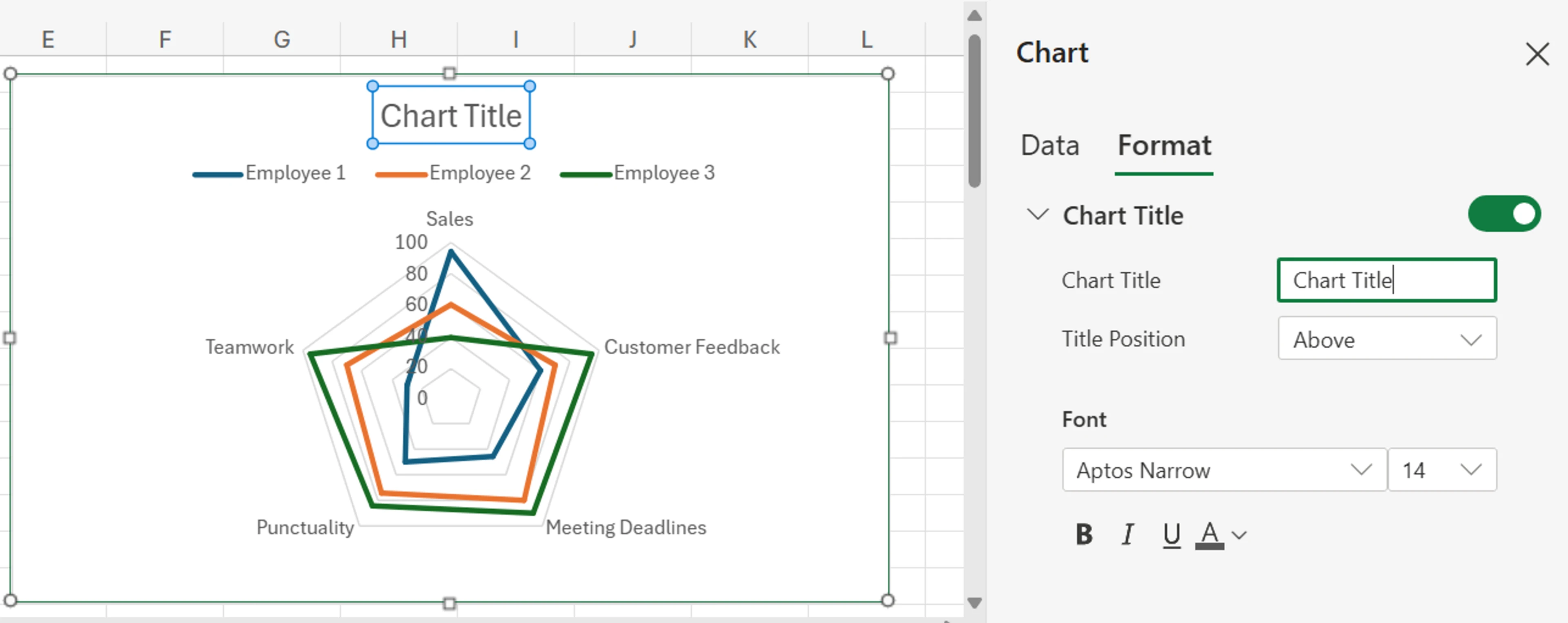Click the chart top-right corner handle
The image size is (1568, 623).
click(x=888, y=74)
